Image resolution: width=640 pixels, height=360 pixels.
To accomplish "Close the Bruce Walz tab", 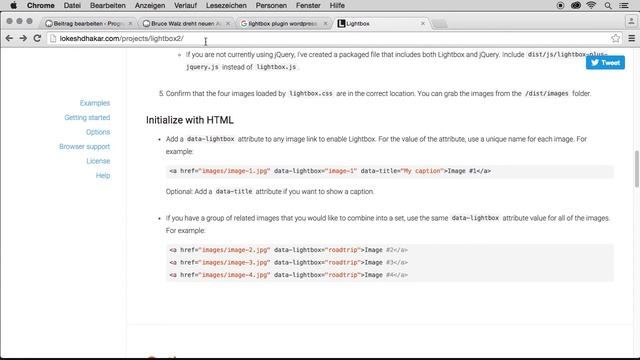I will [228, 24].
